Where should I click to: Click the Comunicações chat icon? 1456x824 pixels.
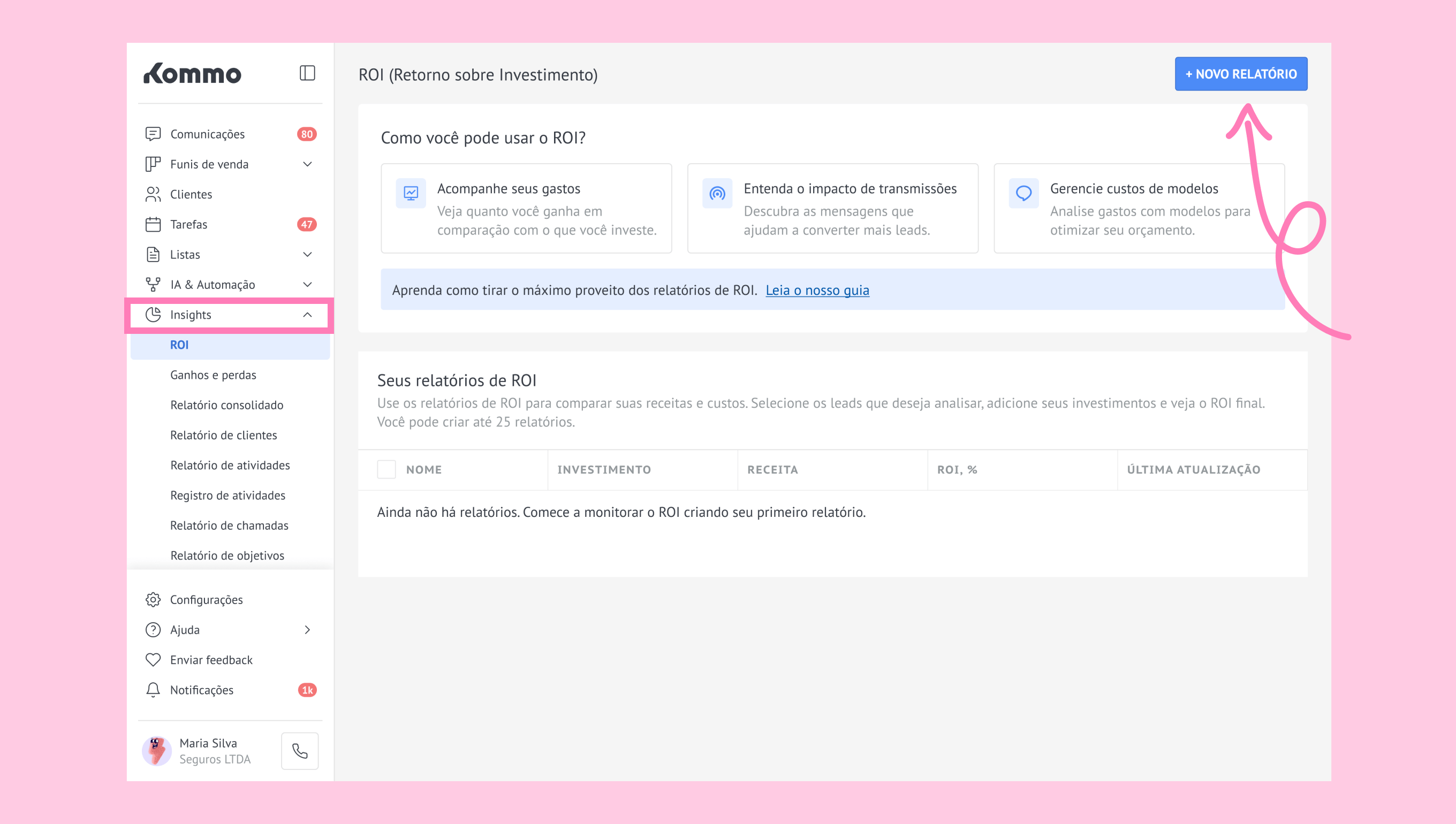153,134
